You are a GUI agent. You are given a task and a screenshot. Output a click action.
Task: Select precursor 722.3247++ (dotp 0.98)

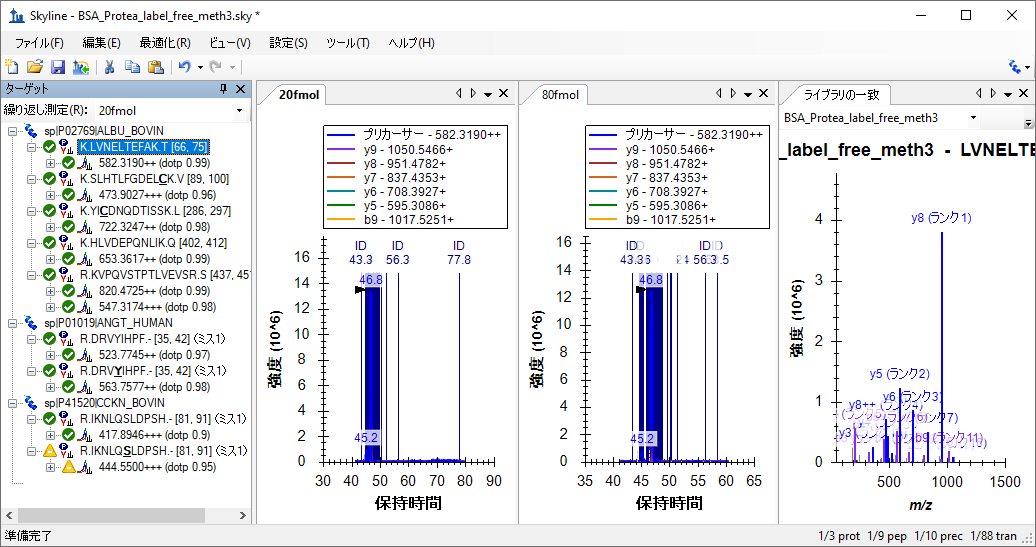(x=155, y=227)
